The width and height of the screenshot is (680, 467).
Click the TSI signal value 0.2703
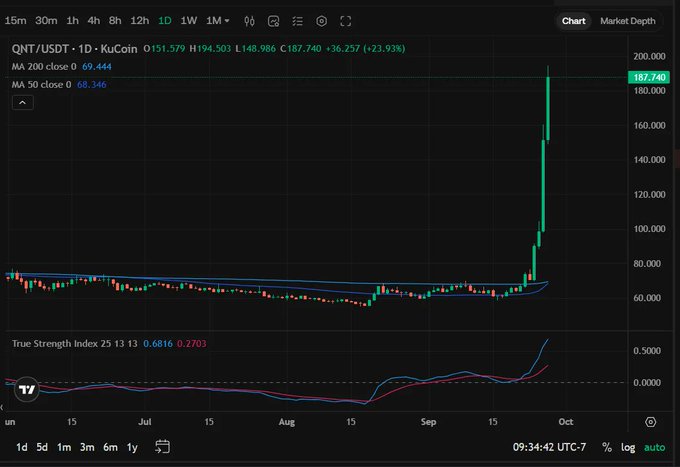[192, 343]
